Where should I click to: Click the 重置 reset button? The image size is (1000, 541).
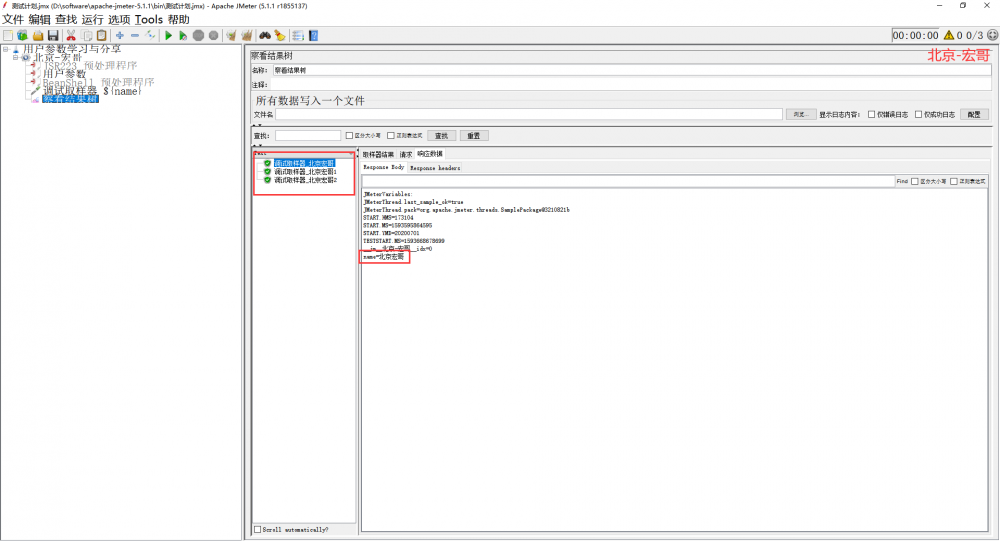tap(474, 135)
